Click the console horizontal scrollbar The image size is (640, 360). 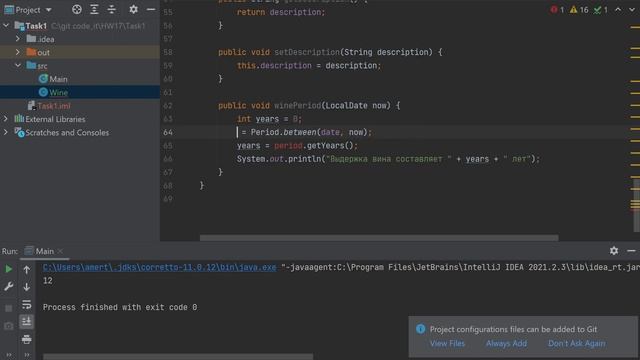[178, 357]
